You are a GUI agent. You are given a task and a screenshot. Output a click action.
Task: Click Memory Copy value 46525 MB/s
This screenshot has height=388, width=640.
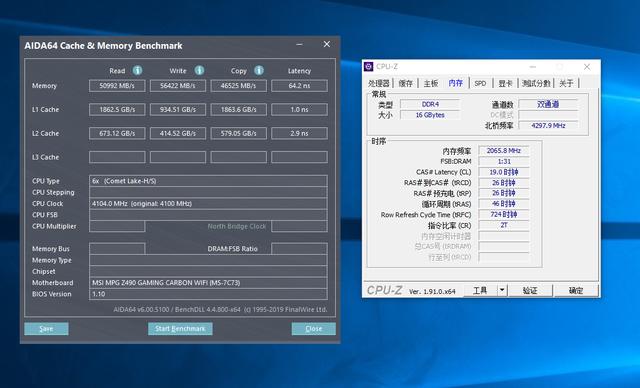(238, 86)
